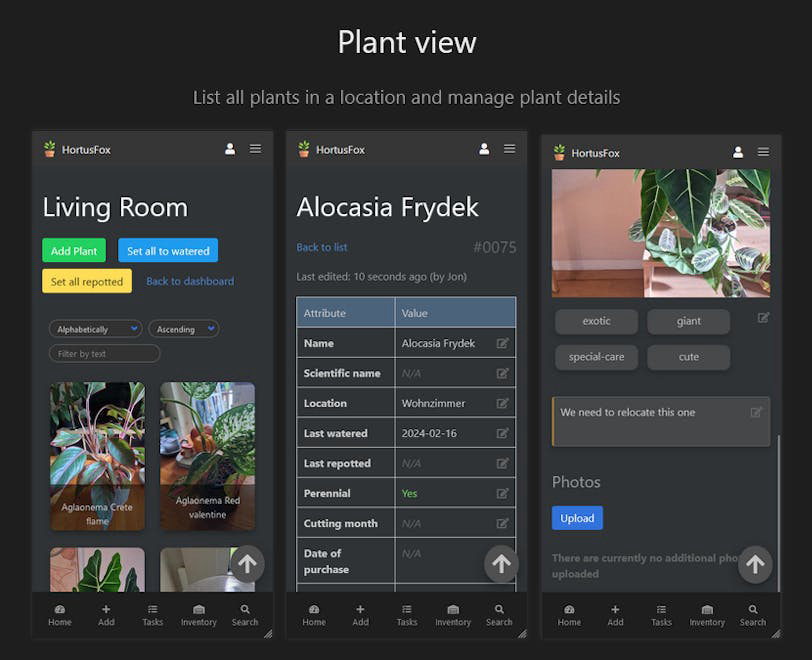Click edit icon next to Name Alocasia Frydek
The image size is (812, 660).
click(x=503, y=343)
